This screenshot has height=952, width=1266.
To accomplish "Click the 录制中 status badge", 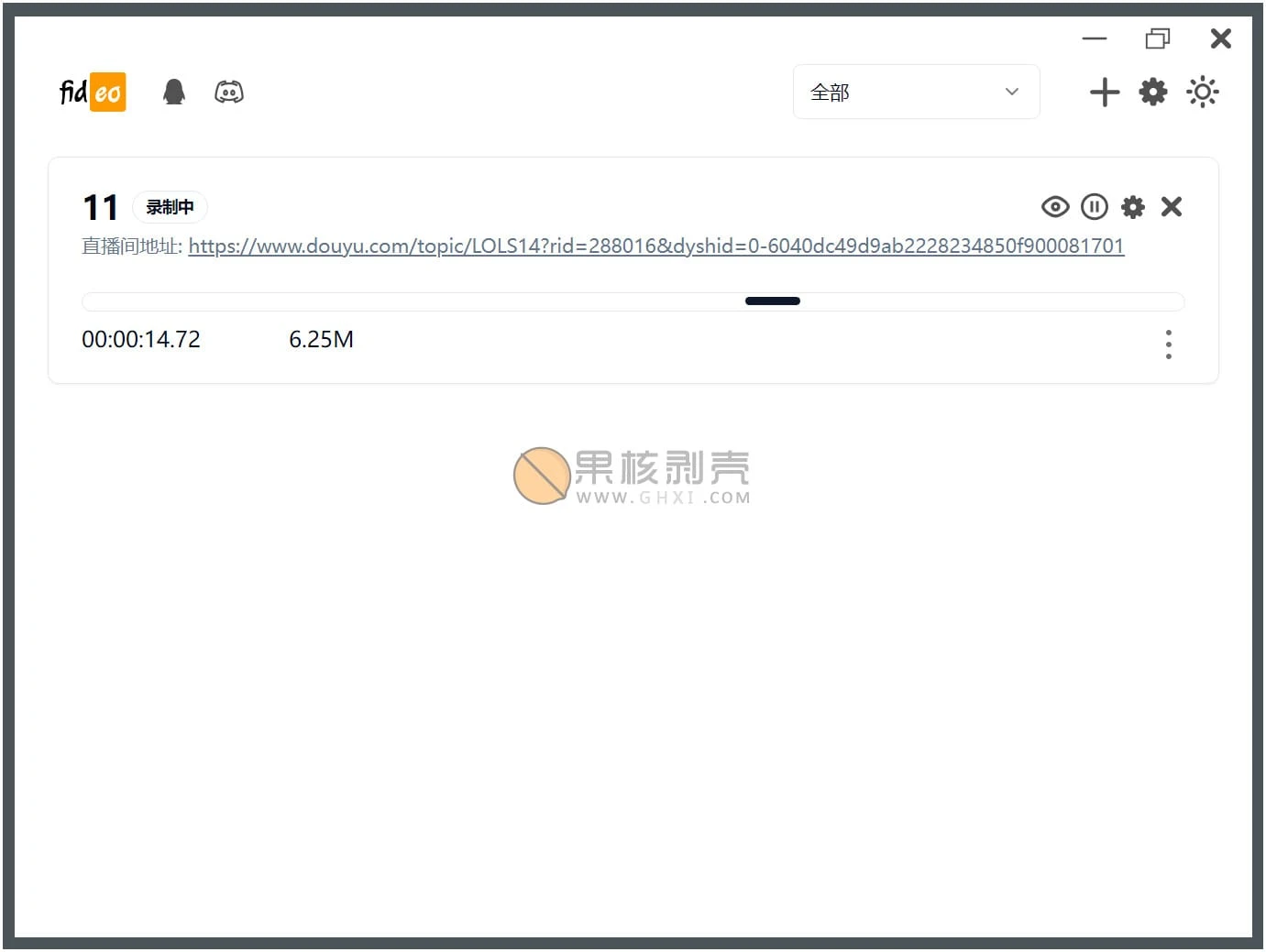I will [x=171, y=207].
